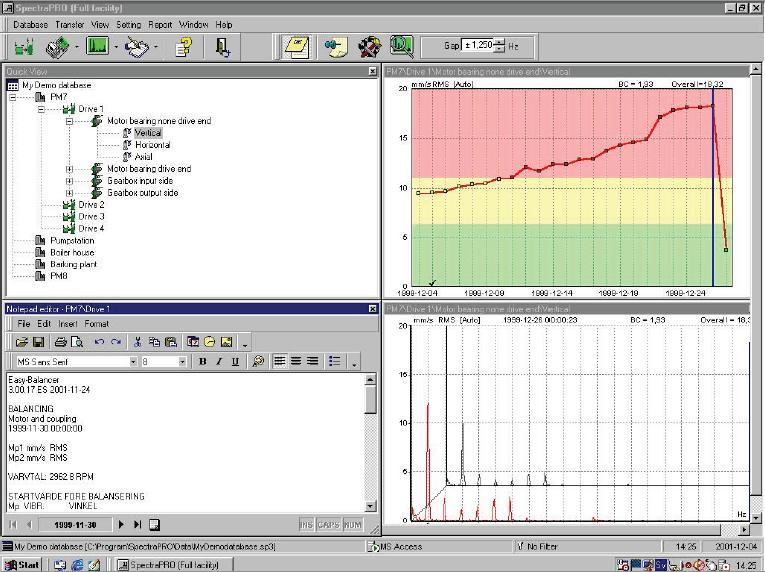This screenshot has width=765, height=572.
Task: Open the MS Sans Serif font dropdown
Action: pos(132,361)
